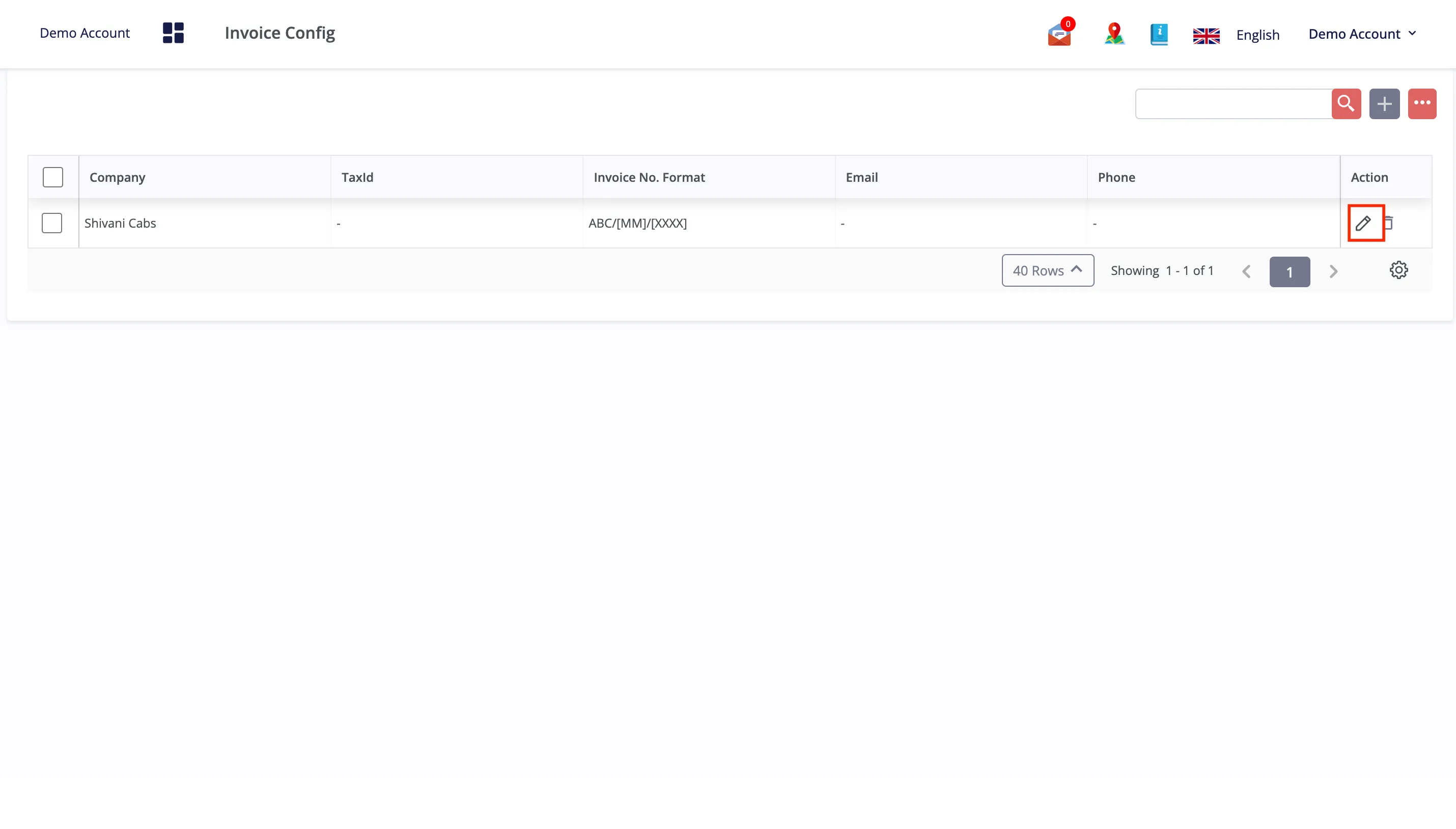Select page 1 button
The image size is (1456, 829).
[1289, 272]
